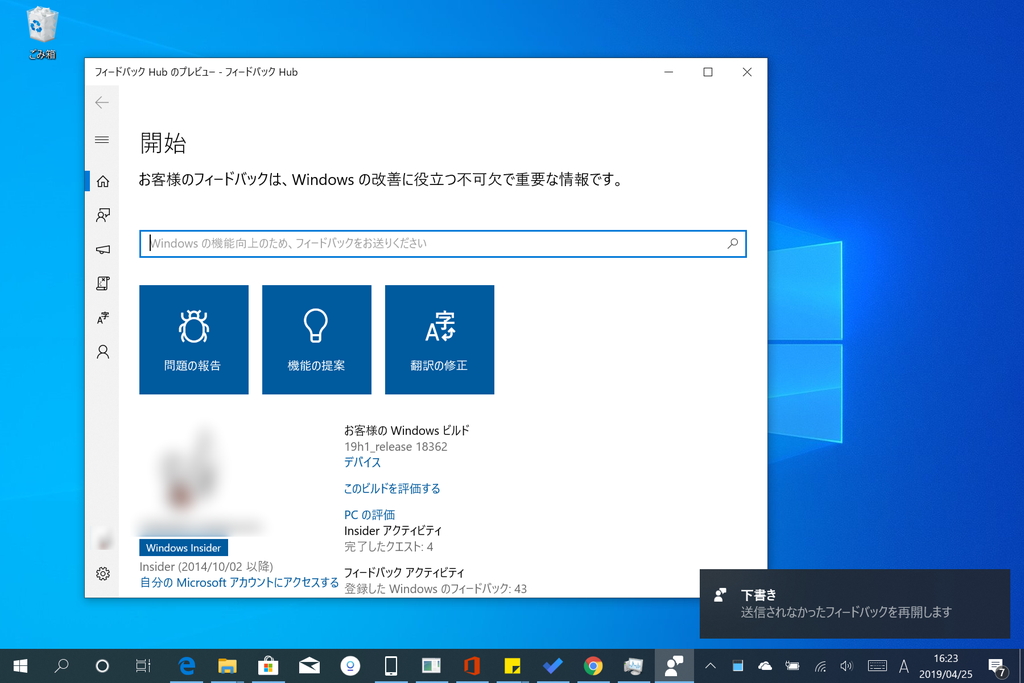Open the Feedback Hub icon on the taskbar

coord(674,665)
